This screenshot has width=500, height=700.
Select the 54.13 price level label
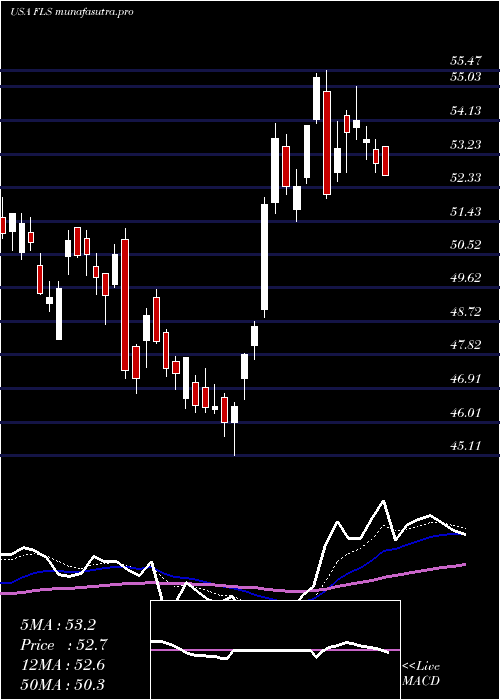[465, 110]
